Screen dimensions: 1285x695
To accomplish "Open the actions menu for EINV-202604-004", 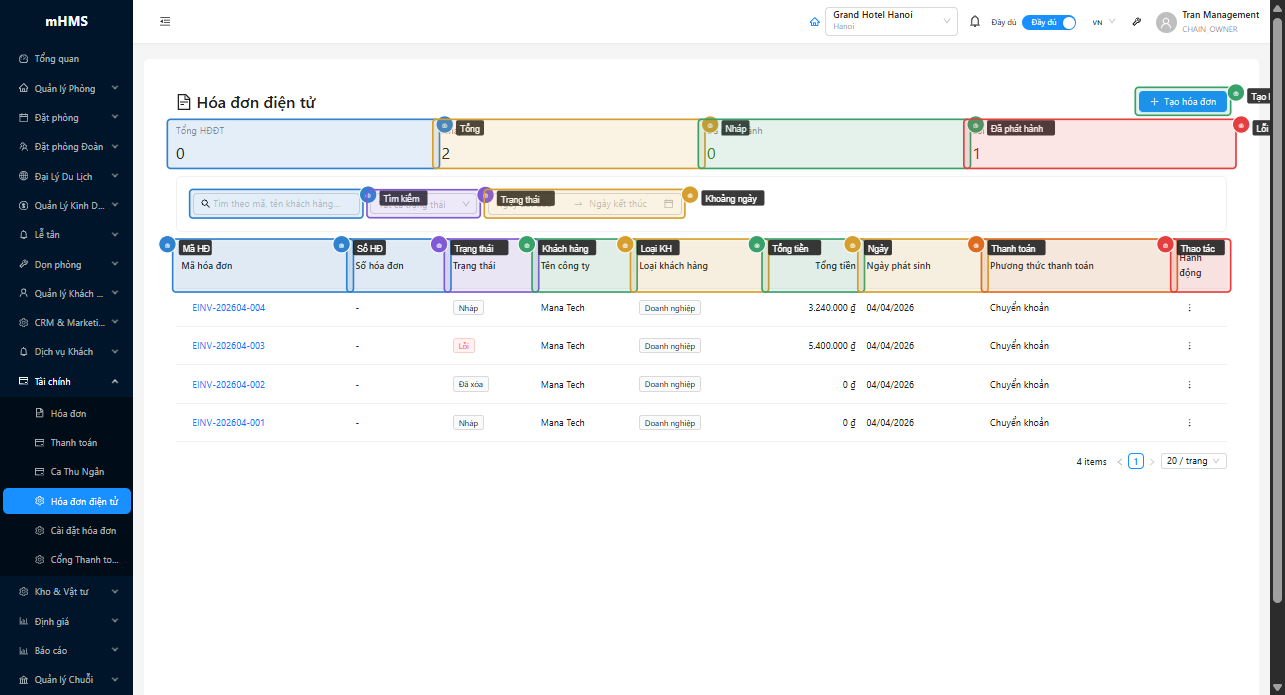I will click(1189, 308).
